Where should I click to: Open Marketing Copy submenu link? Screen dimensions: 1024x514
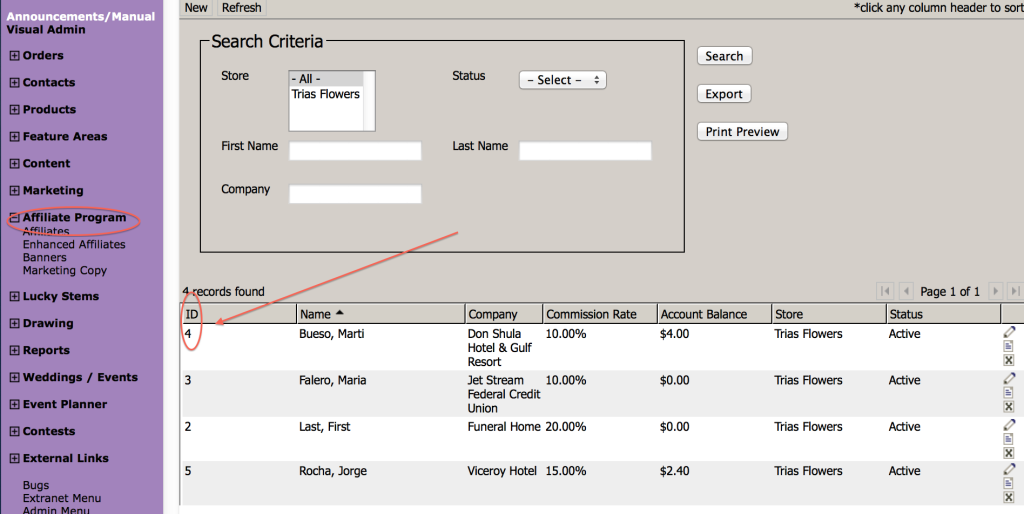pos(65,270)
